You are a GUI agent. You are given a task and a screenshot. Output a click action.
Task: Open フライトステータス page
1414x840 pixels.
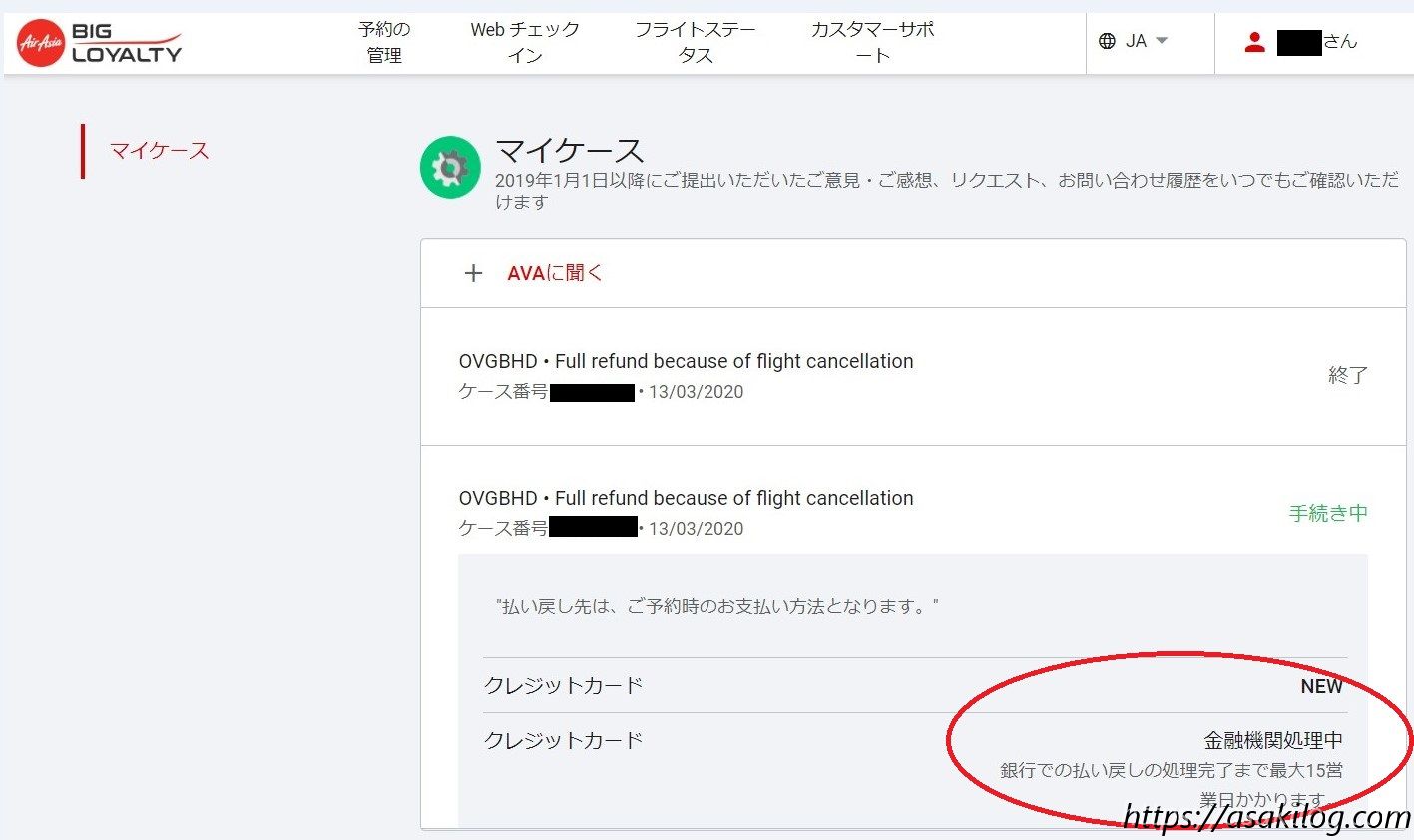(x=696, y=43)
